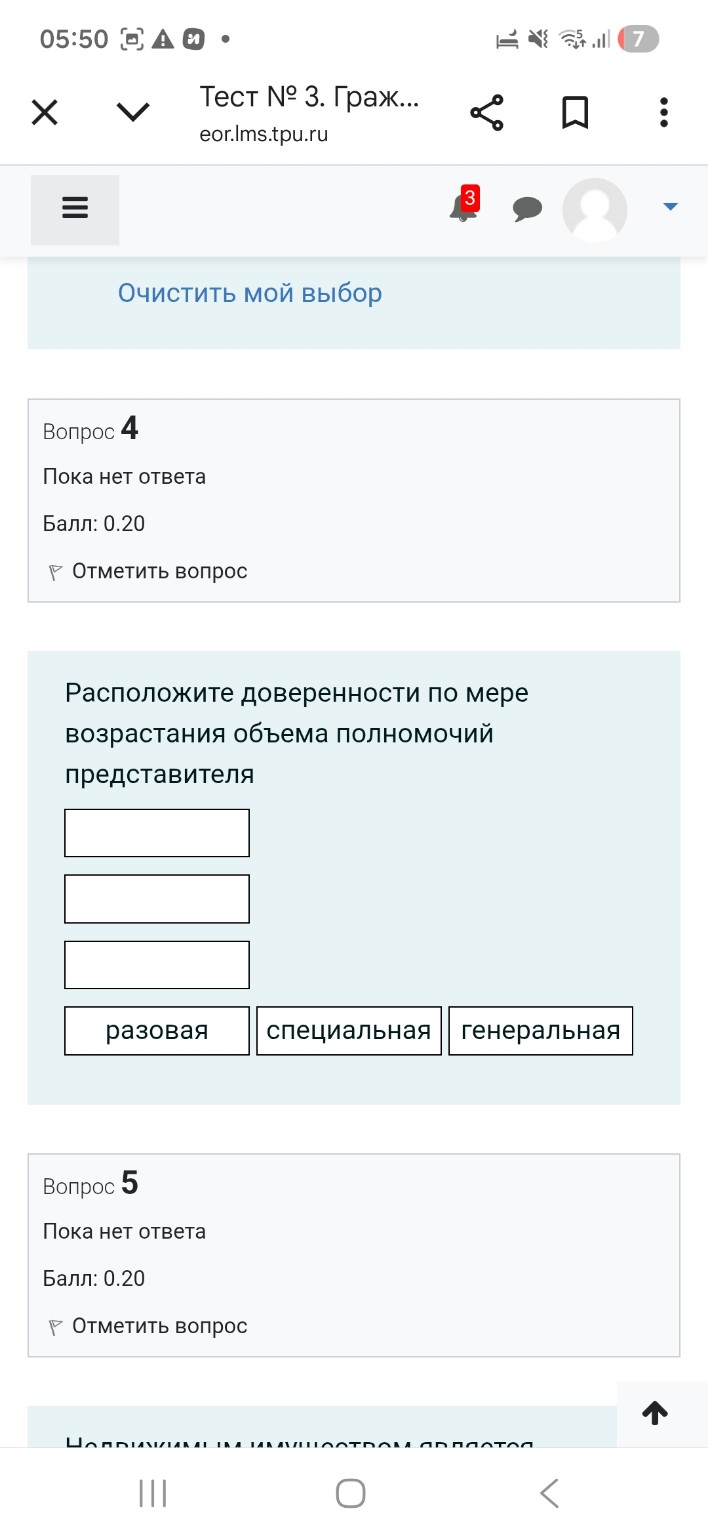Collapse the page using the chevron-down control
The image size is (708, 1536).
tap(132, 112)
